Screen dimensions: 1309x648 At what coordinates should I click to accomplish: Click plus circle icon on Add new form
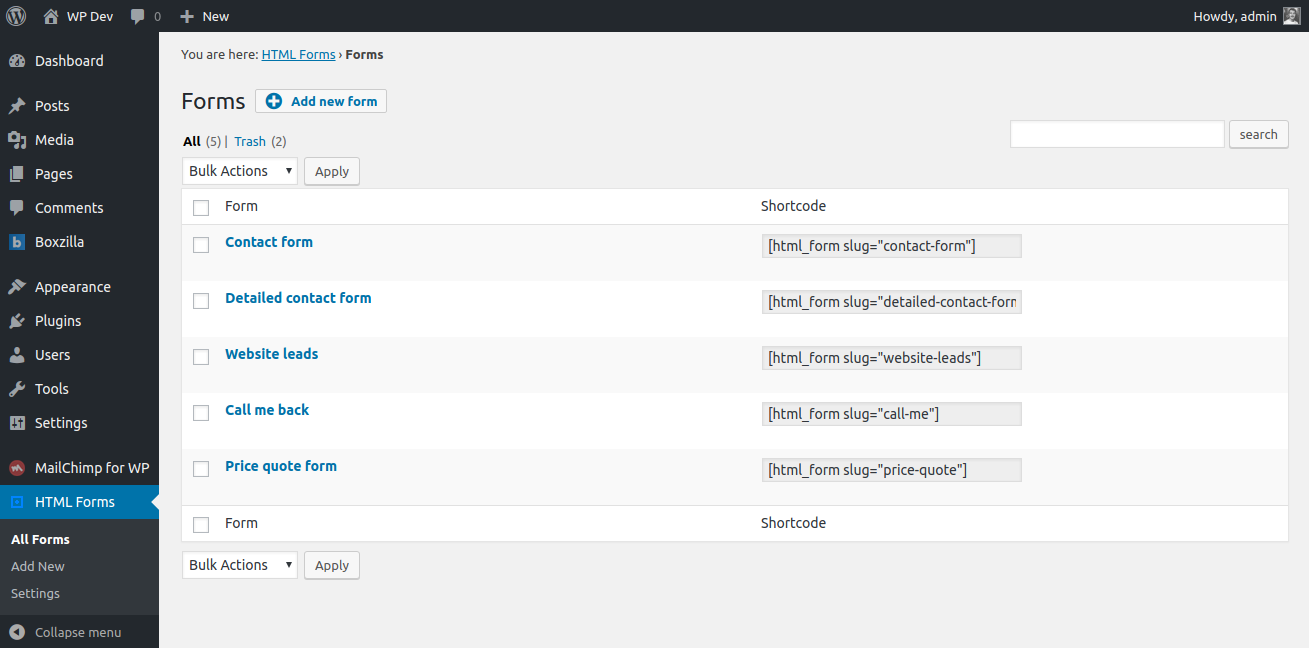click(274, 101)
